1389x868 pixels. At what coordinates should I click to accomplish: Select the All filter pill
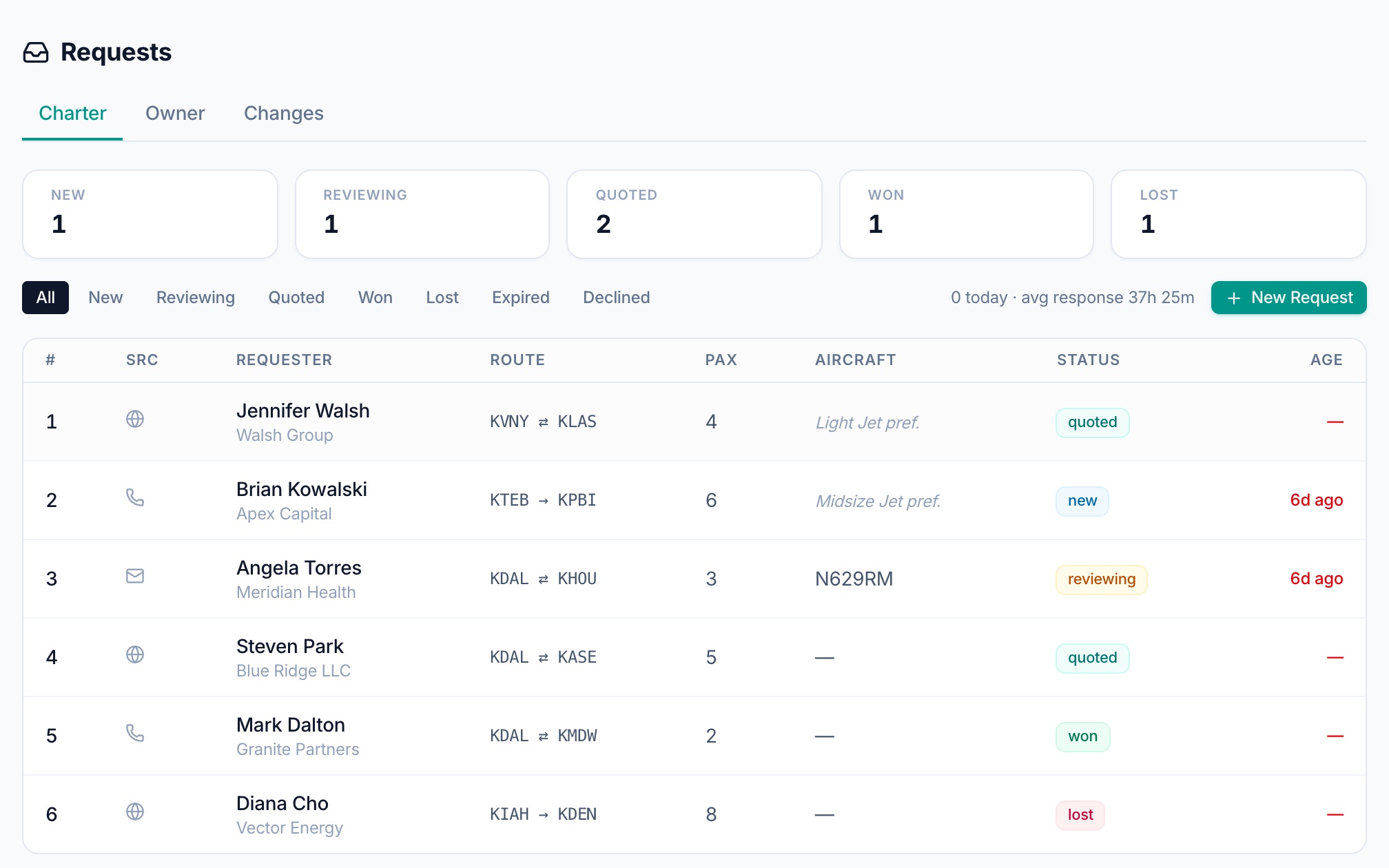click(45, 298)
